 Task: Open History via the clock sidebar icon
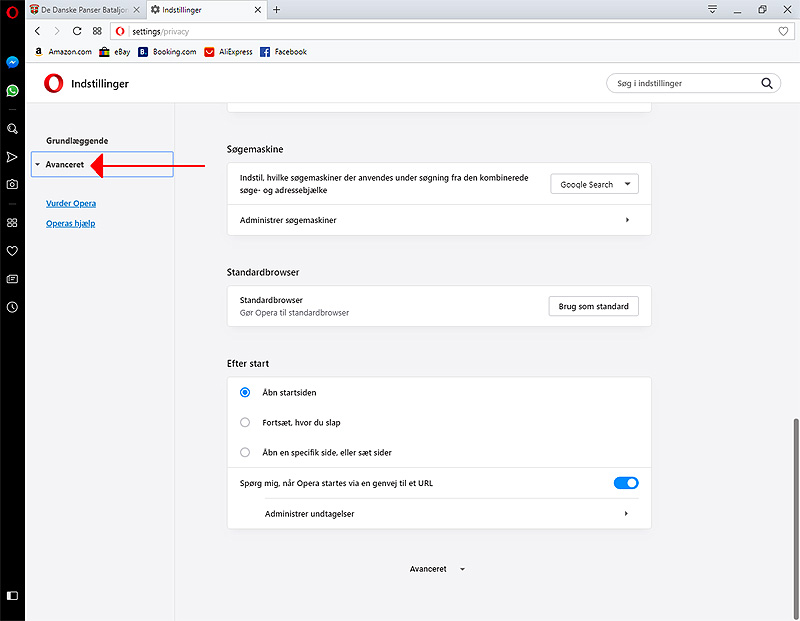click(12, 307)
